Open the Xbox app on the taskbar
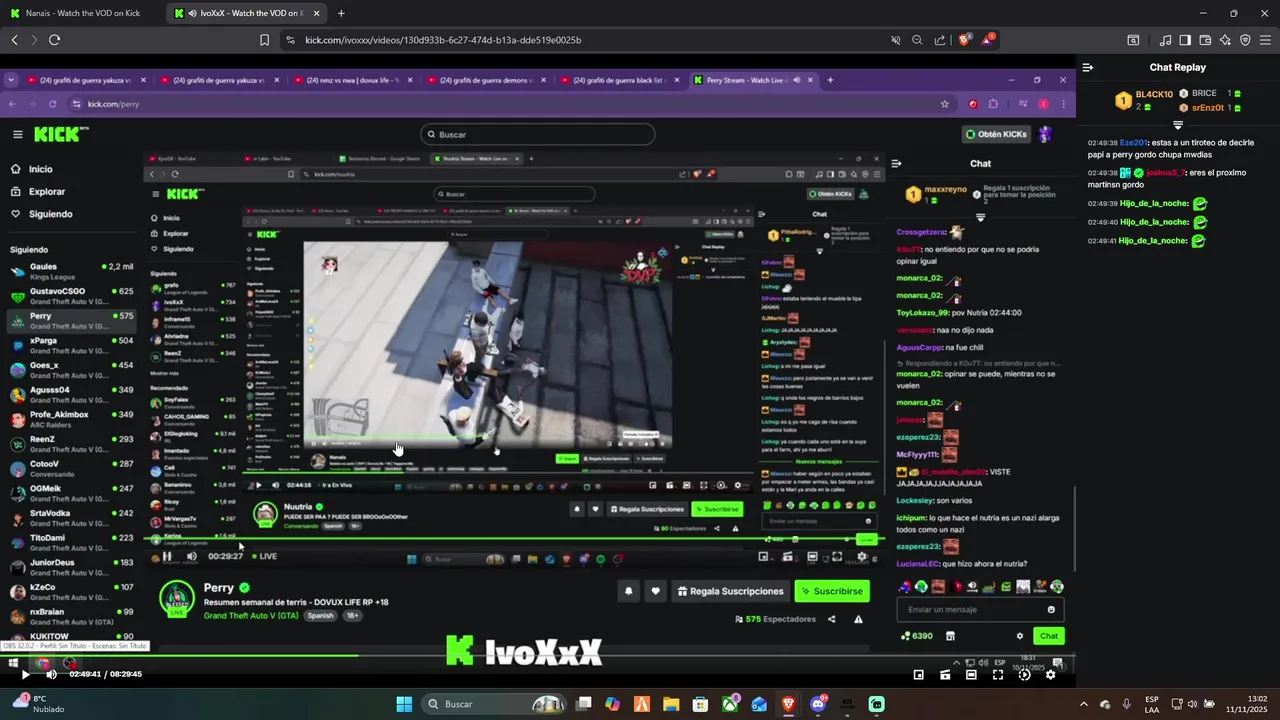The height and width of the screenshot is (720, 1280). (x=731, y=704)
